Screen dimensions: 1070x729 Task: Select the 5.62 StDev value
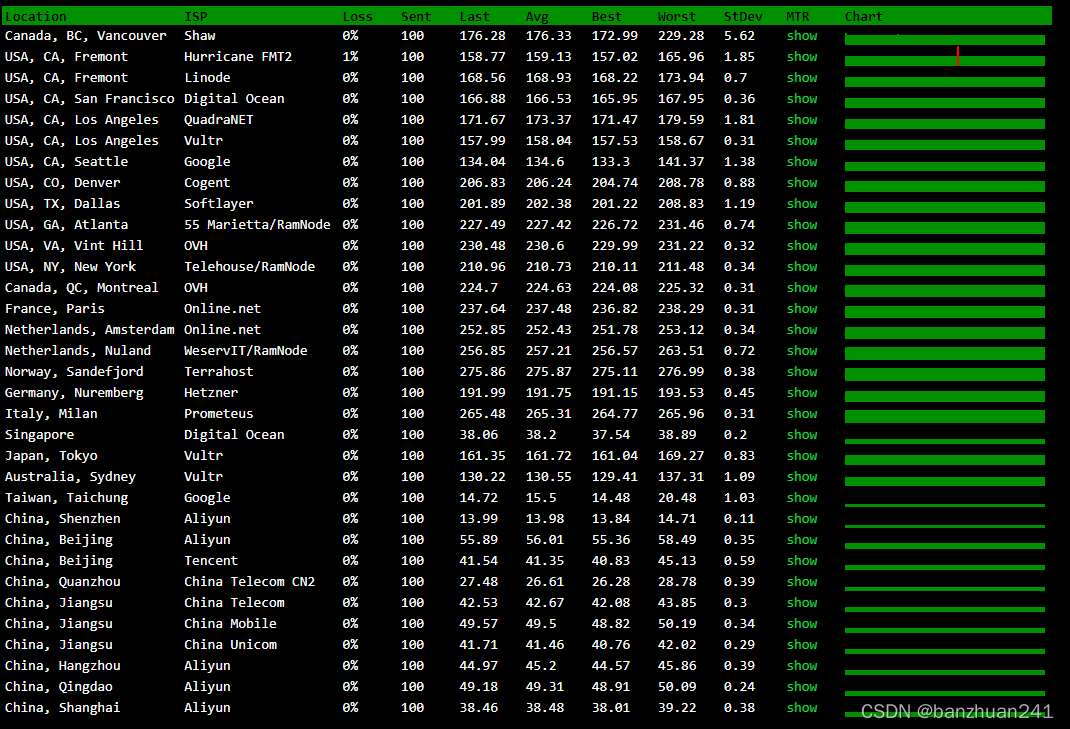point(740,35)
